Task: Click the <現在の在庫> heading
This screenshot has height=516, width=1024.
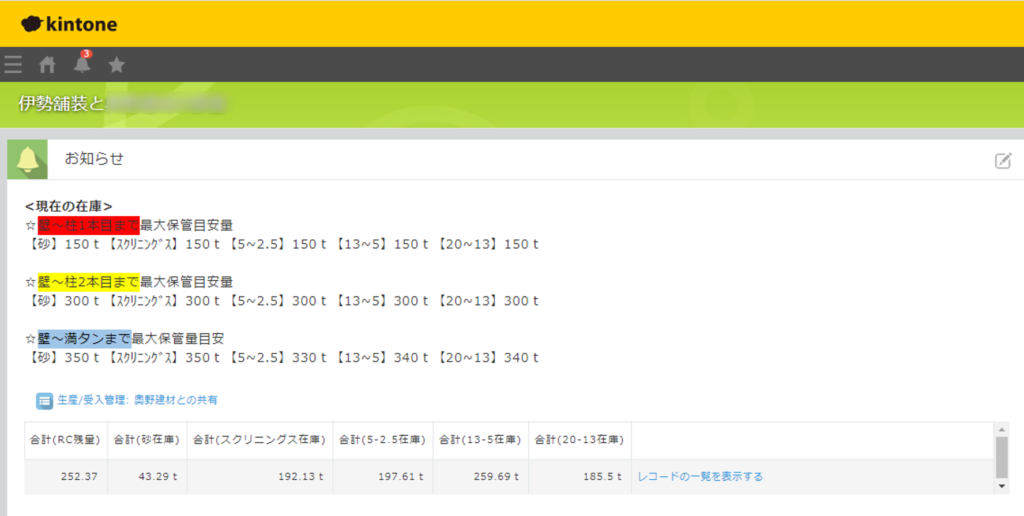Action: (x=69, y=206)
